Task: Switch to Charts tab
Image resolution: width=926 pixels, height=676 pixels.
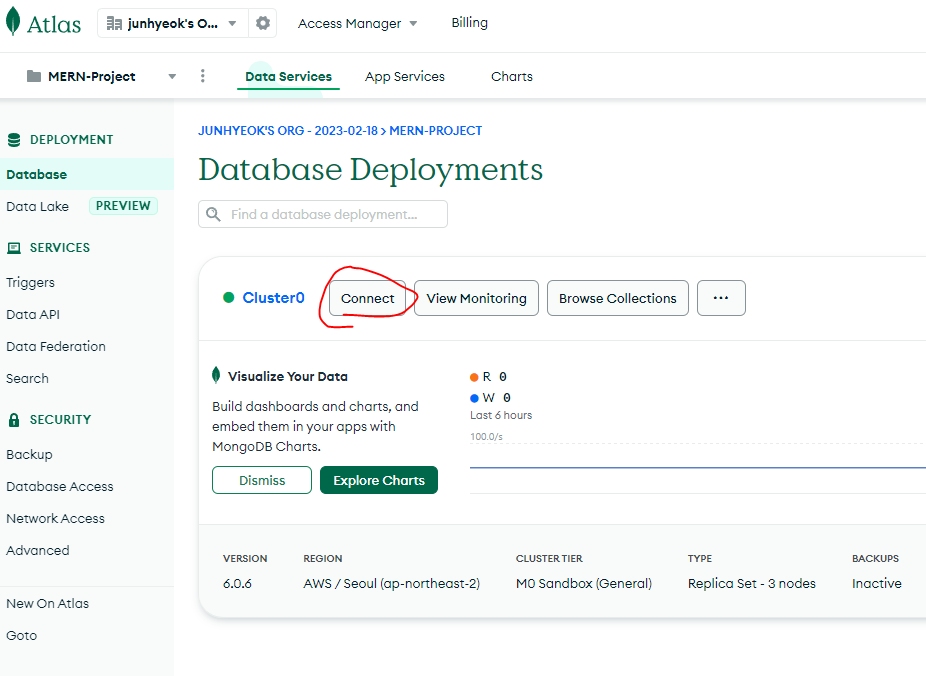Action: point(511,77)
